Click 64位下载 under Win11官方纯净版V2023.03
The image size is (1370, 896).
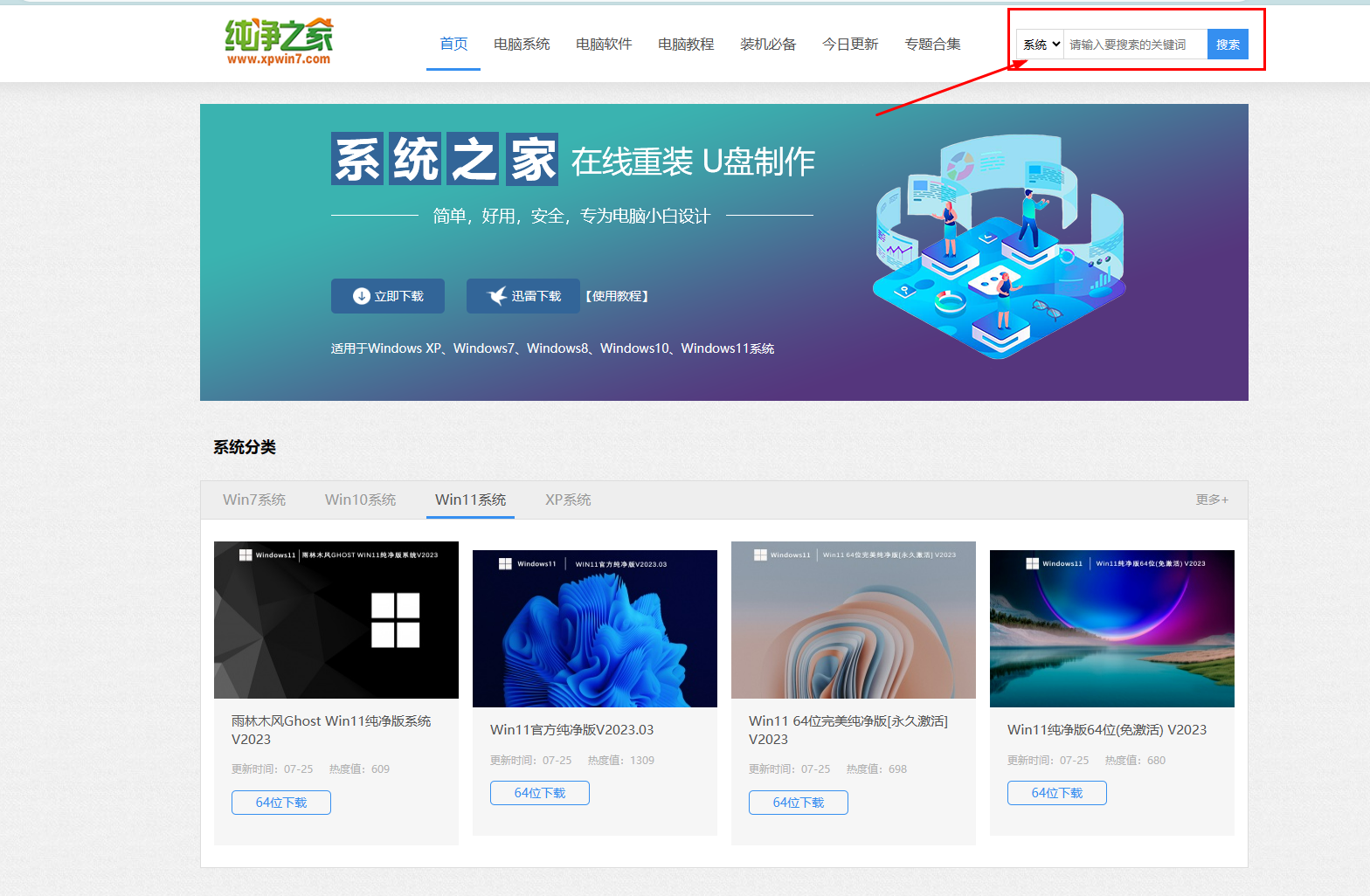pos(540,793)
